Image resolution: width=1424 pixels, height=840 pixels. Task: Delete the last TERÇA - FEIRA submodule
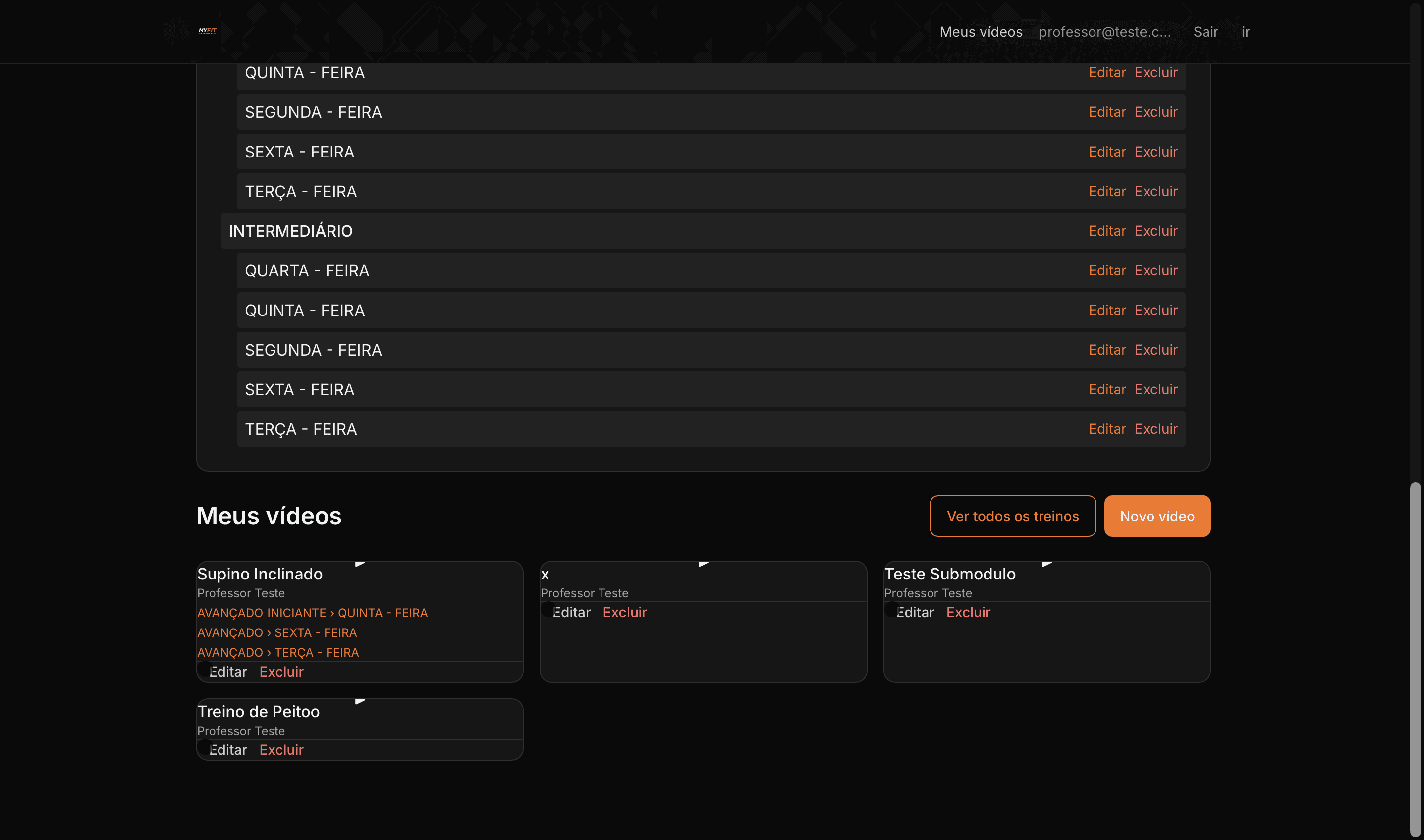click(x=1155, y=429)
